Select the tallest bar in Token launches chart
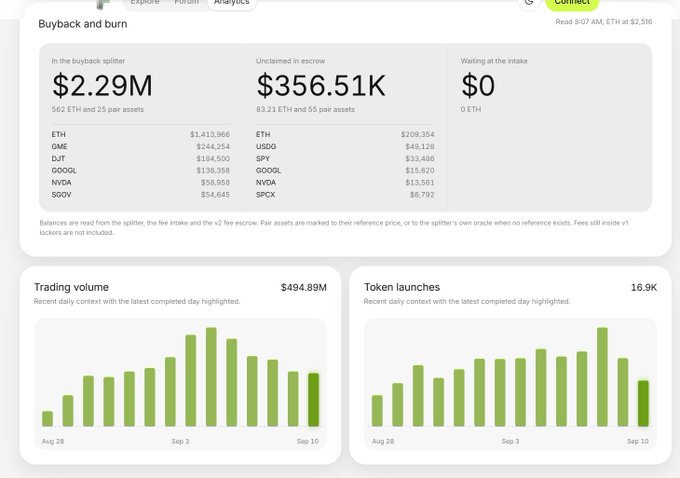Viewport: 680px width, 478px height. 602,377
